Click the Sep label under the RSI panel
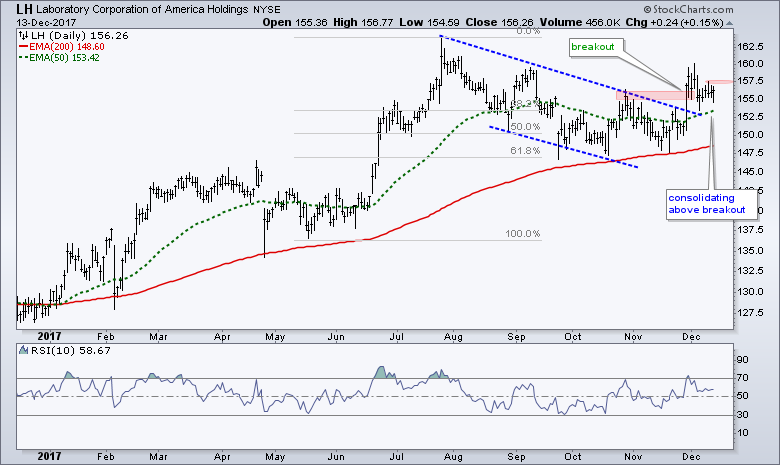780x465 pixels. [516, 457]
